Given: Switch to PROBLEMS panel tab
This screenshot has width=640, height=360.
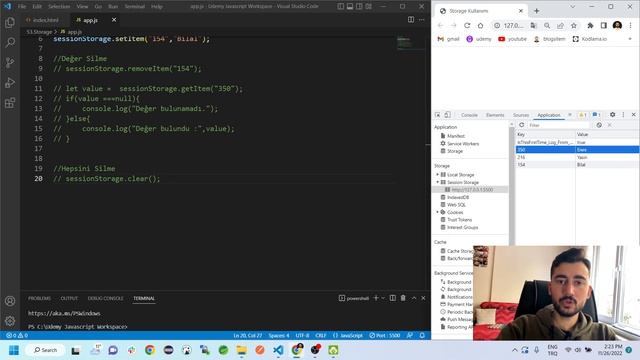Looking at the screenshot, I should [x=40, y=298].
